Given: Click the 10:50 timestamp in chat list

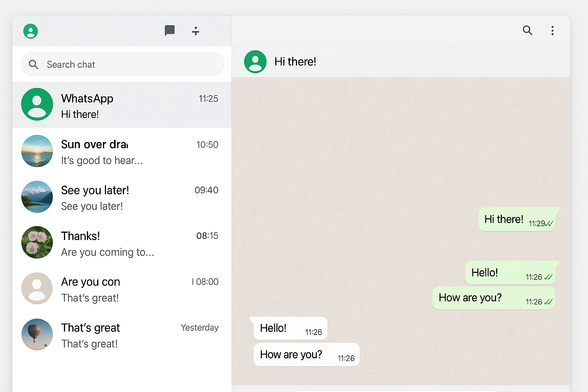Looking at the screenshot, I should coord(207,145).
